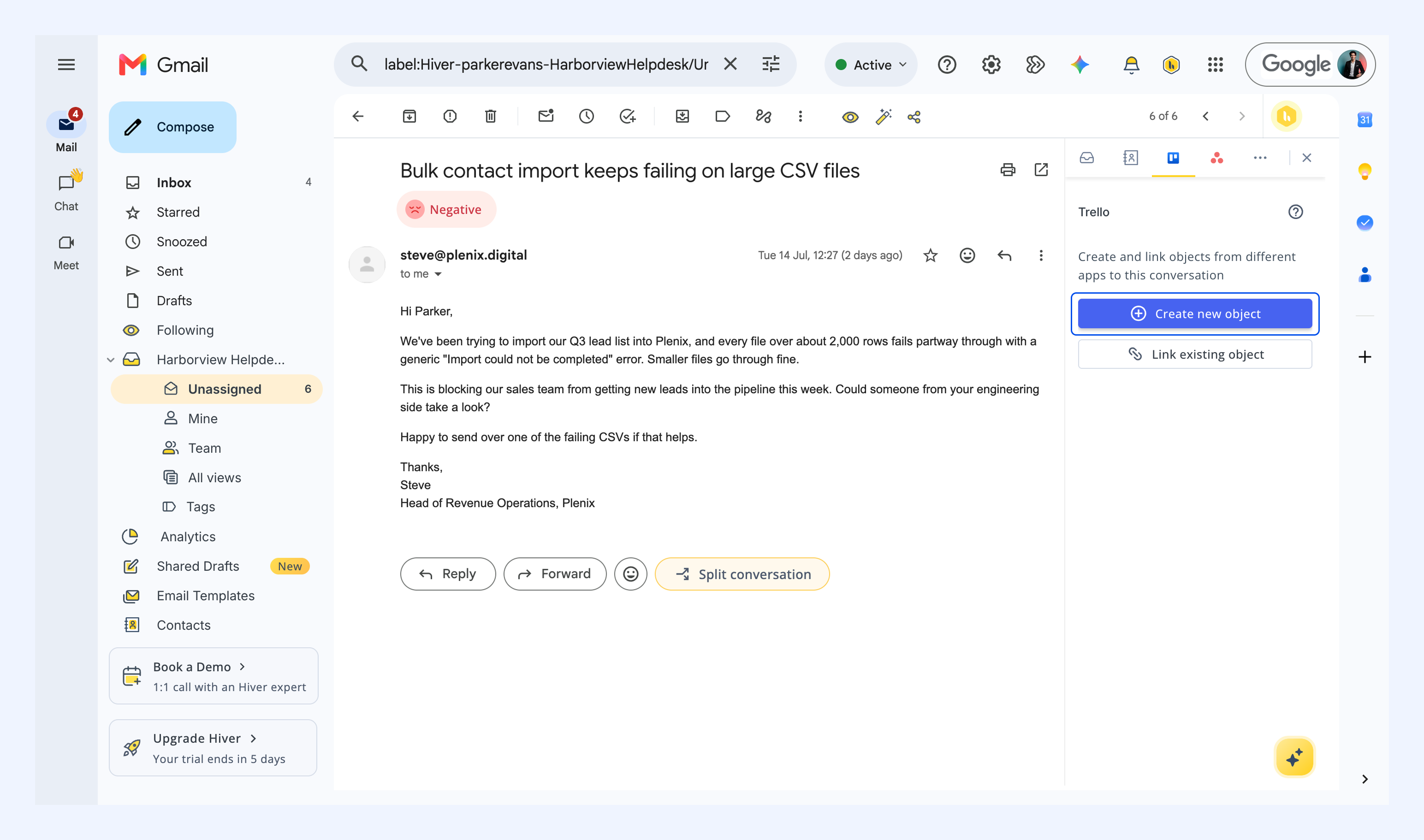Switch to Meet in left rail
The width and height of the screenshot is (1424, 840).
pyautogui.click(x=66, y=253)
